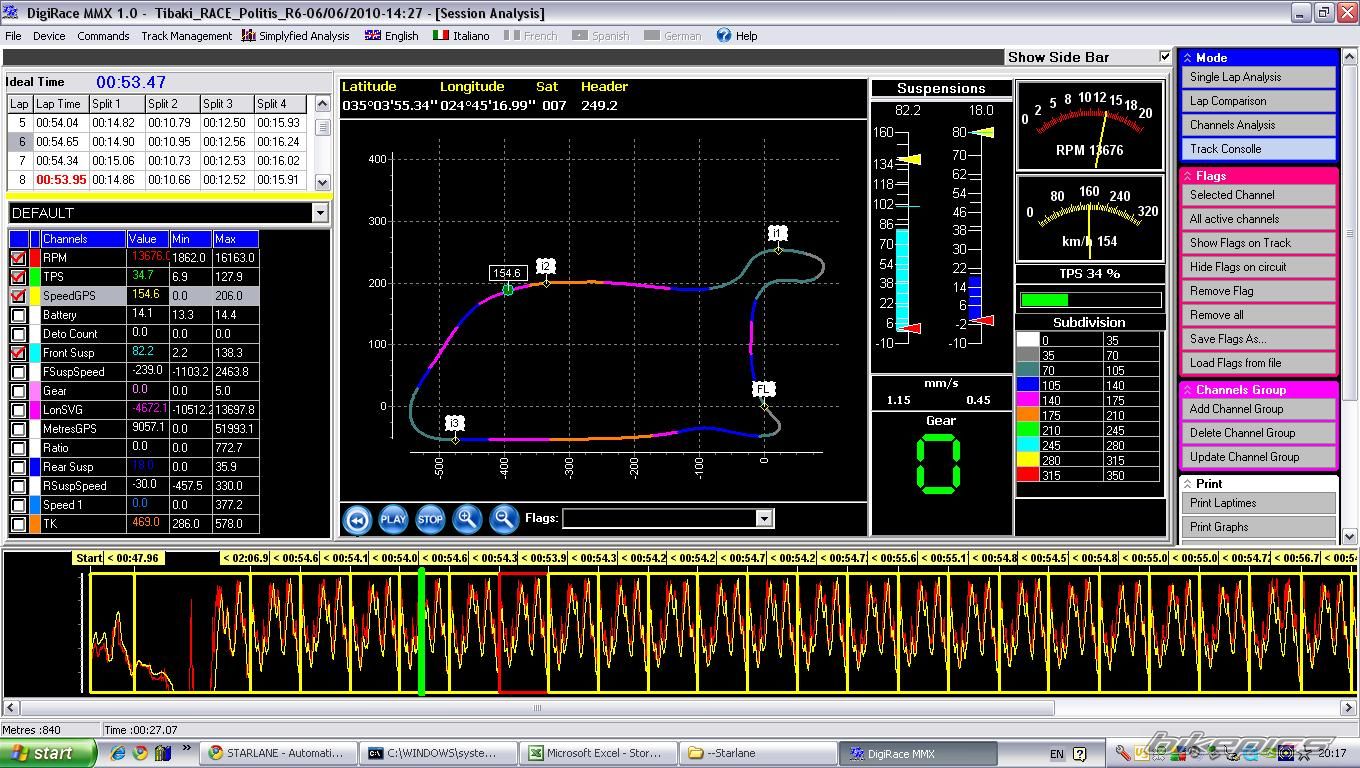Uncheck the RPM channel checkbox
Viewport: 1360px width, 768px height.
(x=18, y=258)
